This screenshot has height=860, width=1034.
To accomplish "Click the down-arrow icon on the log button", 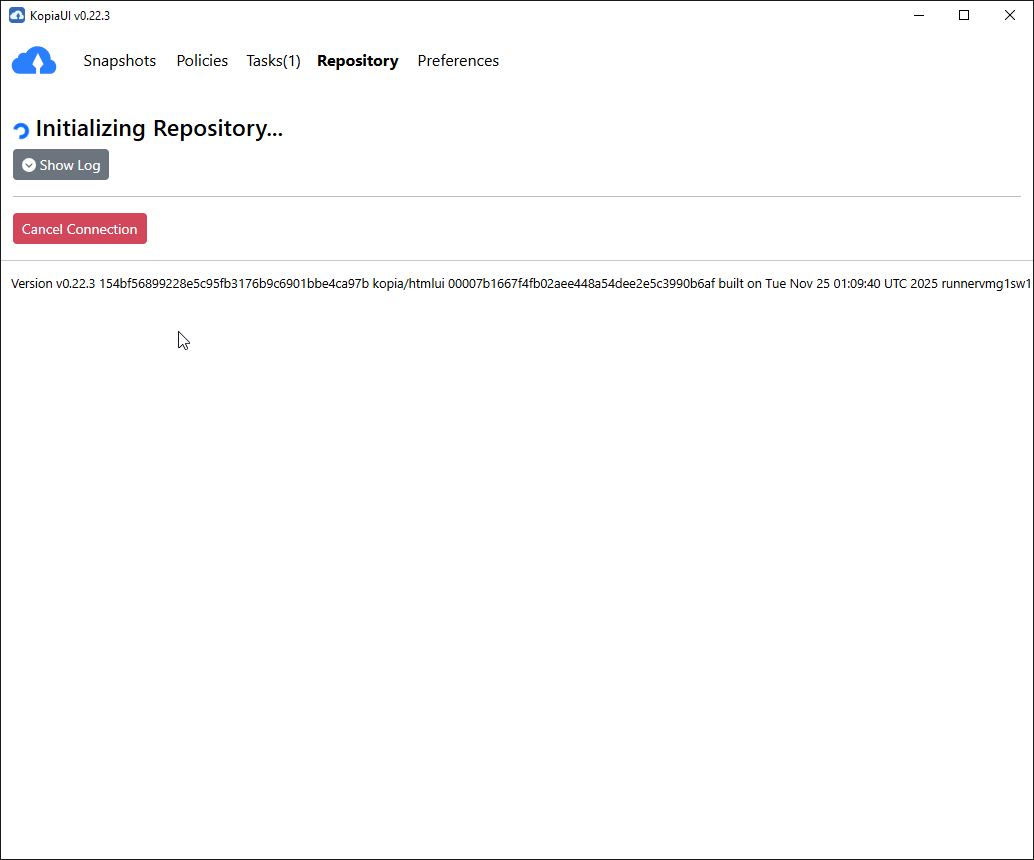I will point(29,165).
